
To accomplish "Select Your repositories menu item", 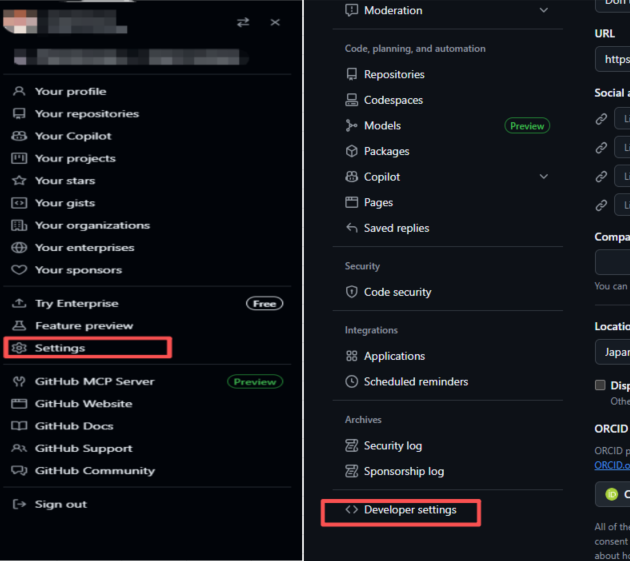I will pos(86,114).
